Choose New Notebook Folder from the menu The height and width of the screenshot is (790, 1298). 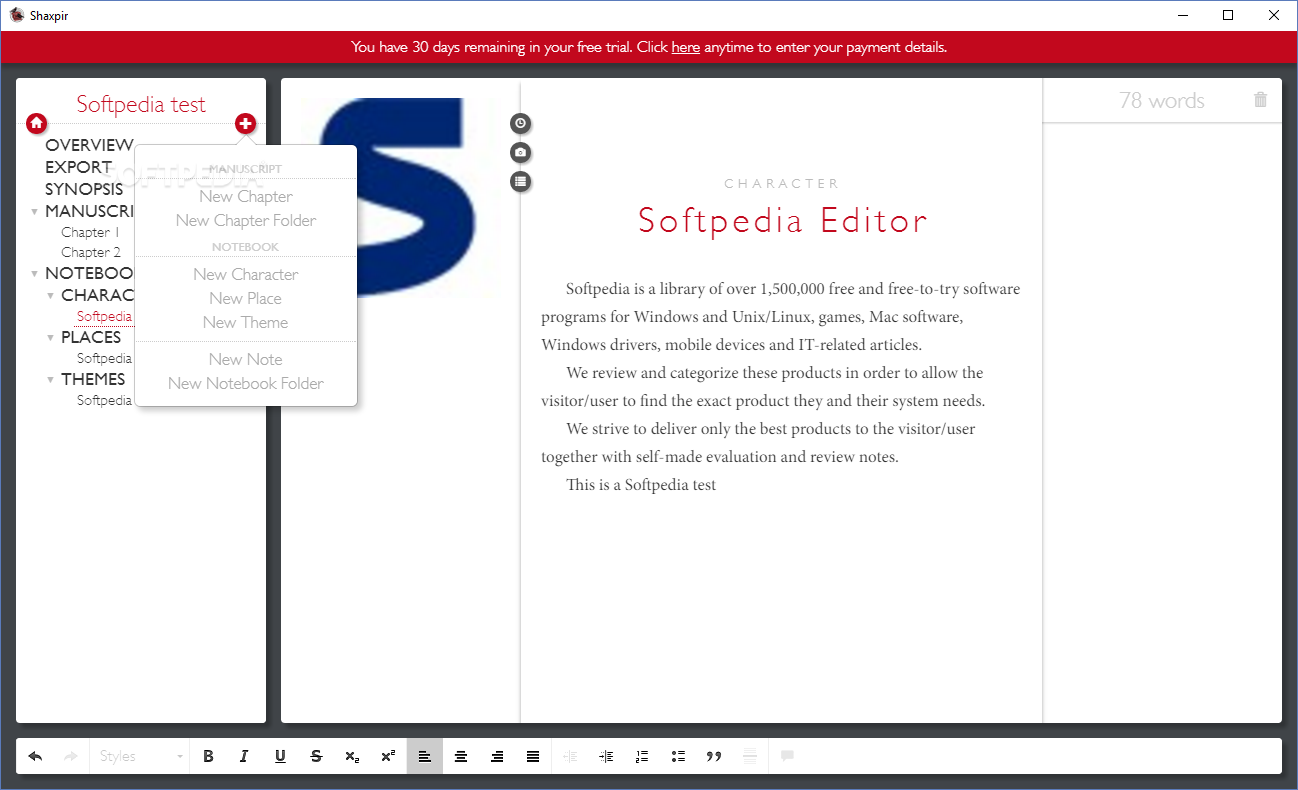pyautogui.click(x=246, y=383)
